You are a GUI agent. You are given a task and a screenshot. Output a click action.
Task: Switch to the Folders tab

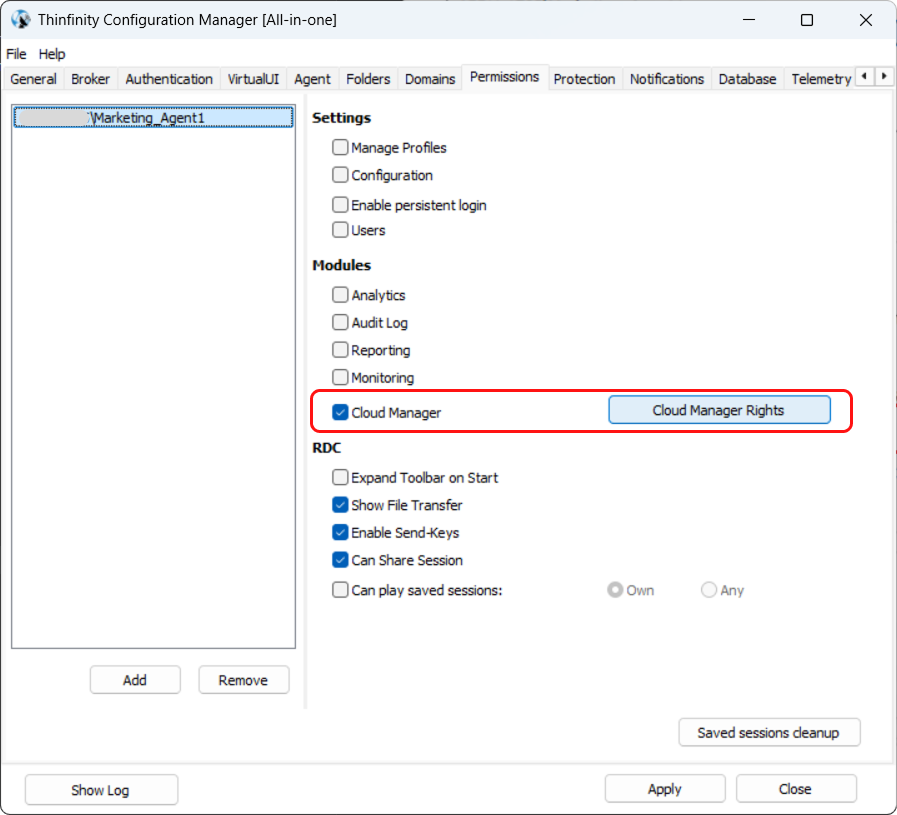click(x=368, y=79)
